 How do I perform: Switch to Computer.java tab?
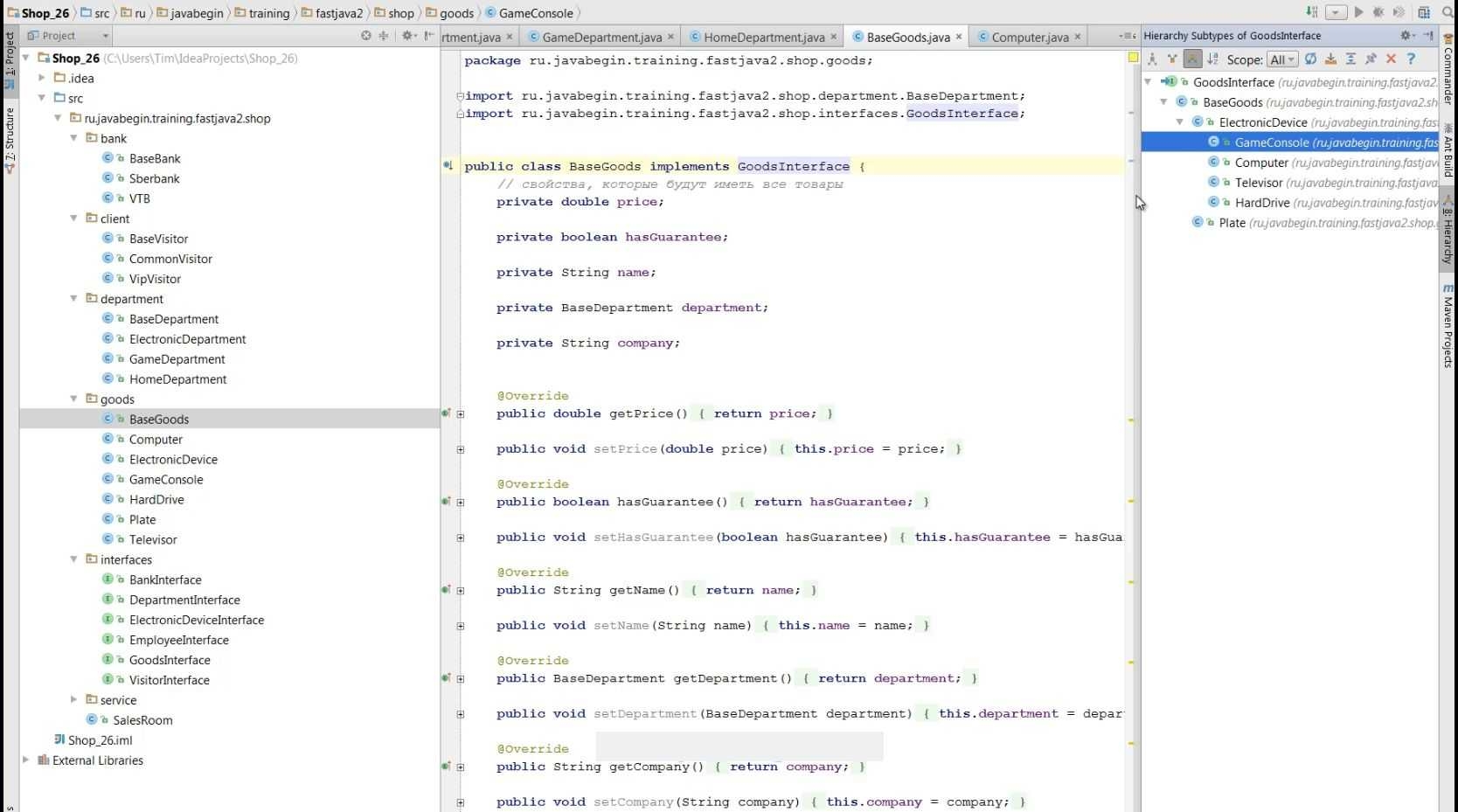point(1030,37)
